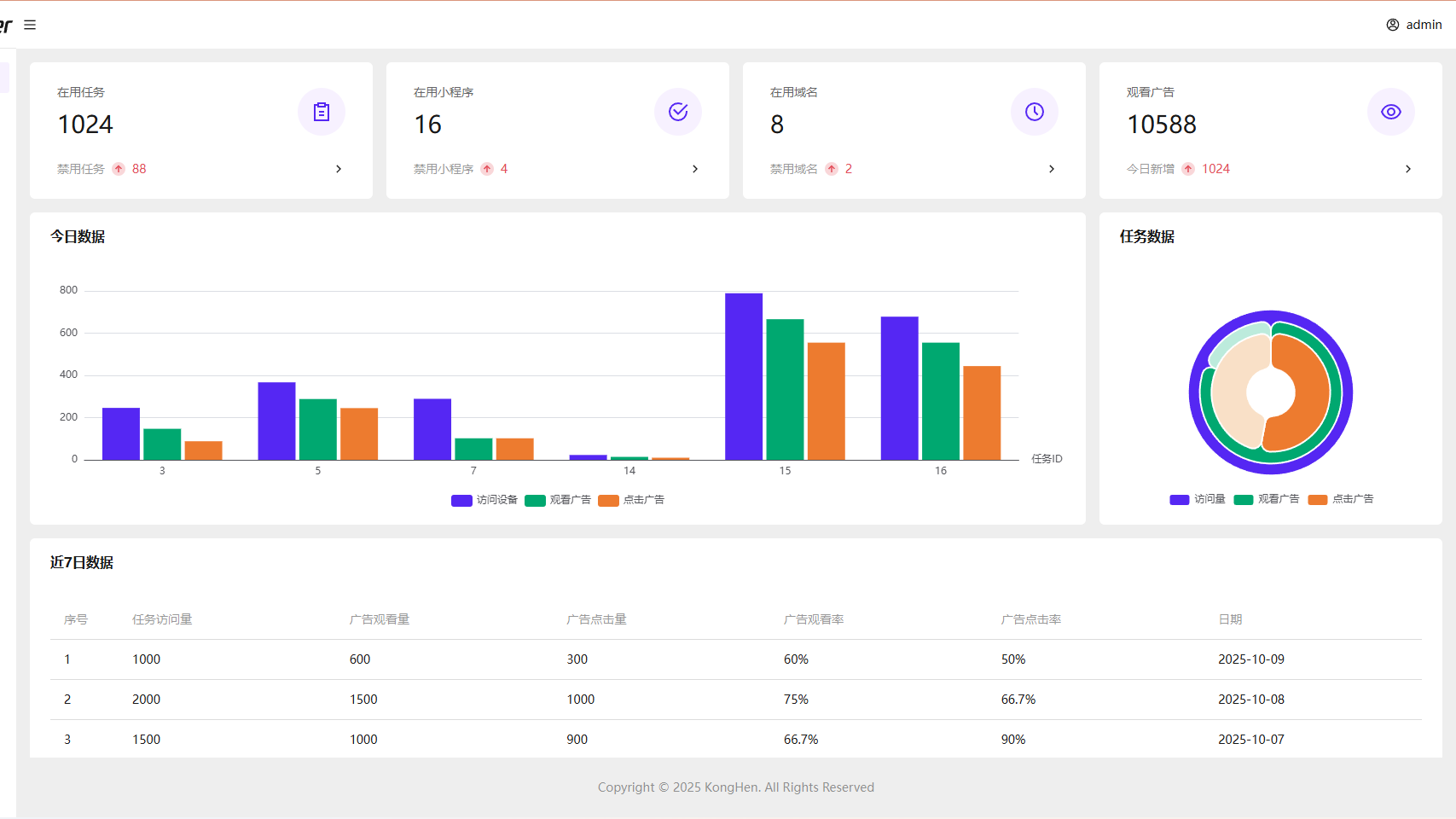Image resolution: width=1456 pixels, height=819 pixels.
Task: Click the admin user avatar icon
Action: pos(1392,25)
